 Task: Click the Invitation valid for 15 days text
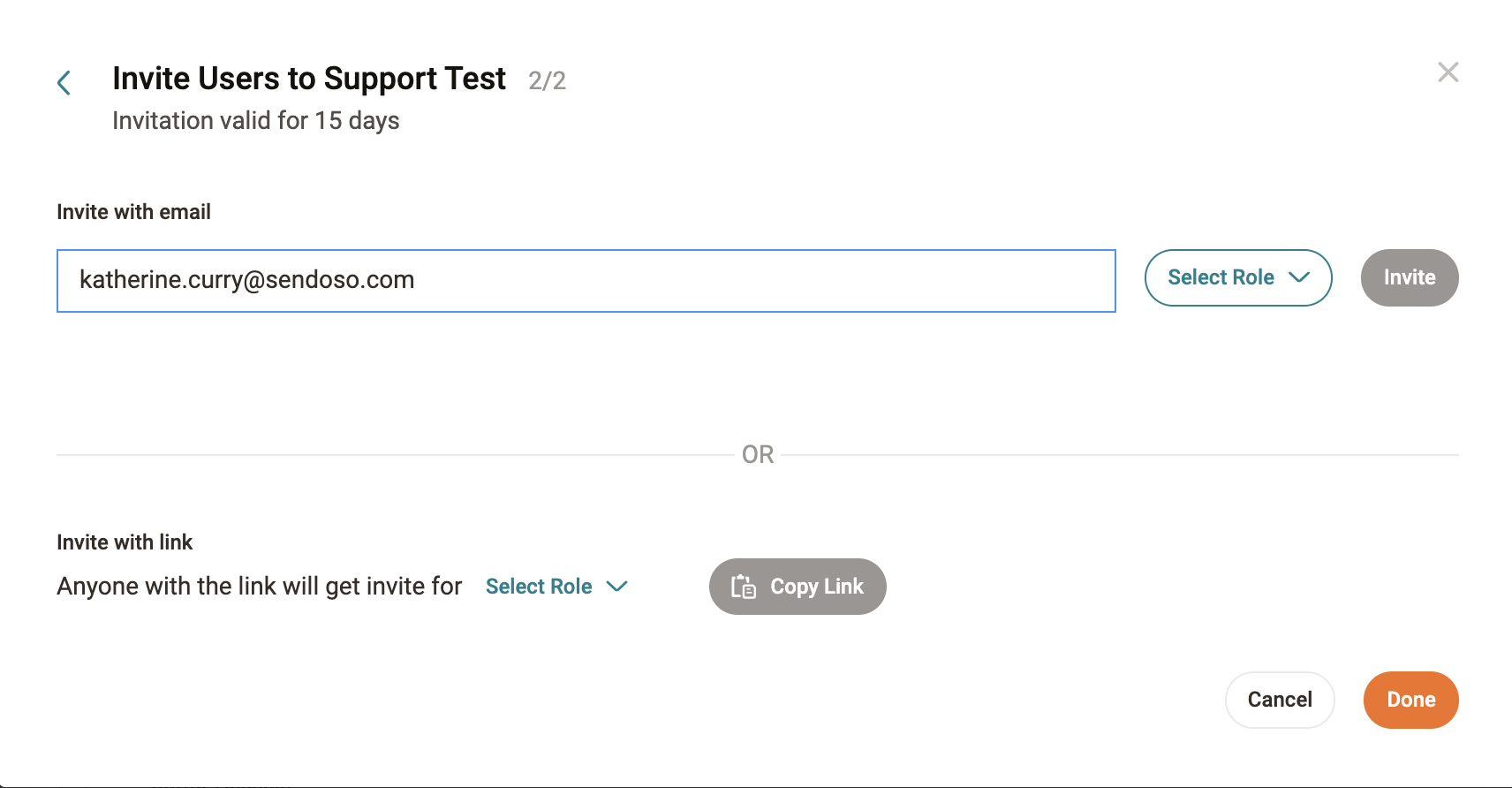point(256,121)
